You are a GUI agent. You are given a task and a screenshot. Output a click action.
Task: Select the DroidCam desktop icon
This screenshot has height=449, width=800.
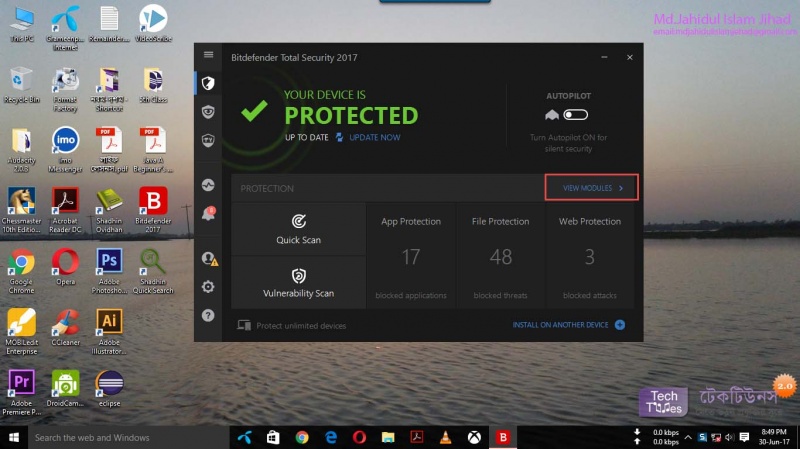click(65, 388)
